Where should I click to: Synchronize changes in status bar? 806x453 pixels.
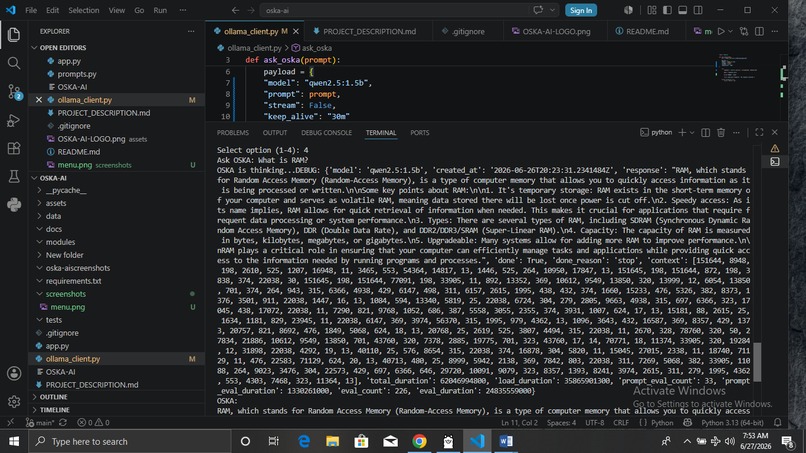pos(63,423)
